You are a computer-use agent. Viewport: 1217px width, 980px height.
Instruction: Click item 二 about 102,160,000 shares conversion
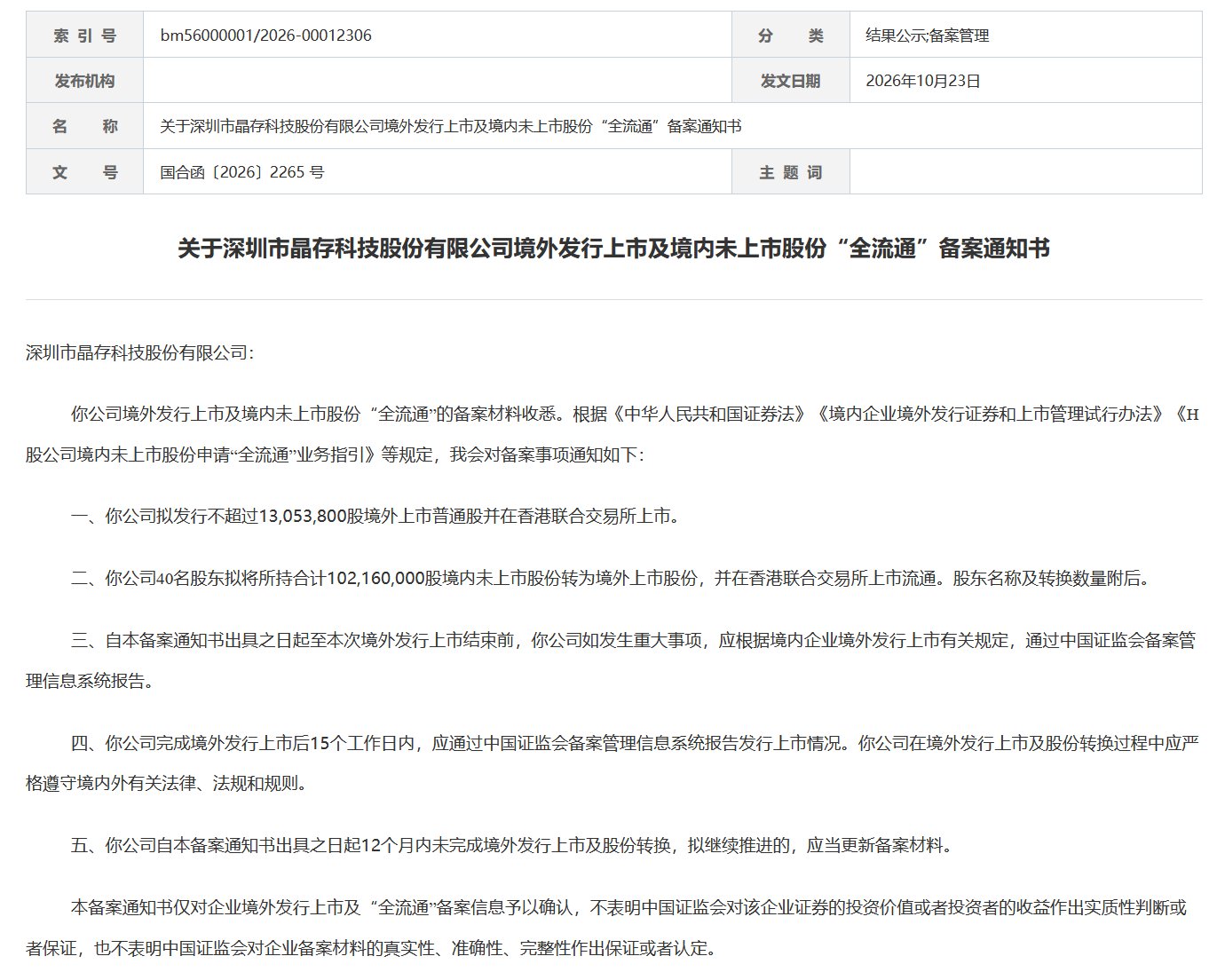(611, 578)
